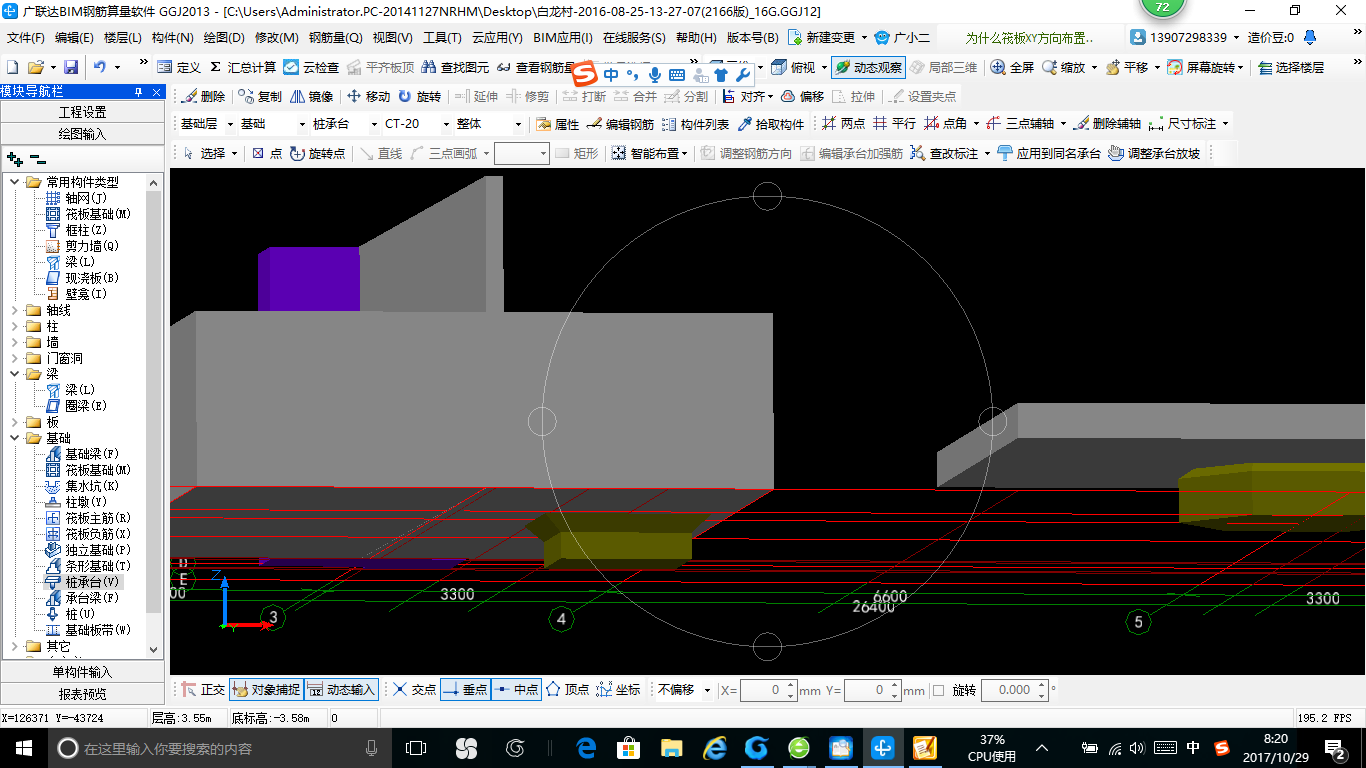The image size is (1366, 768).
Task: Open the 文件(F) menu
Action: pos(26,38)
